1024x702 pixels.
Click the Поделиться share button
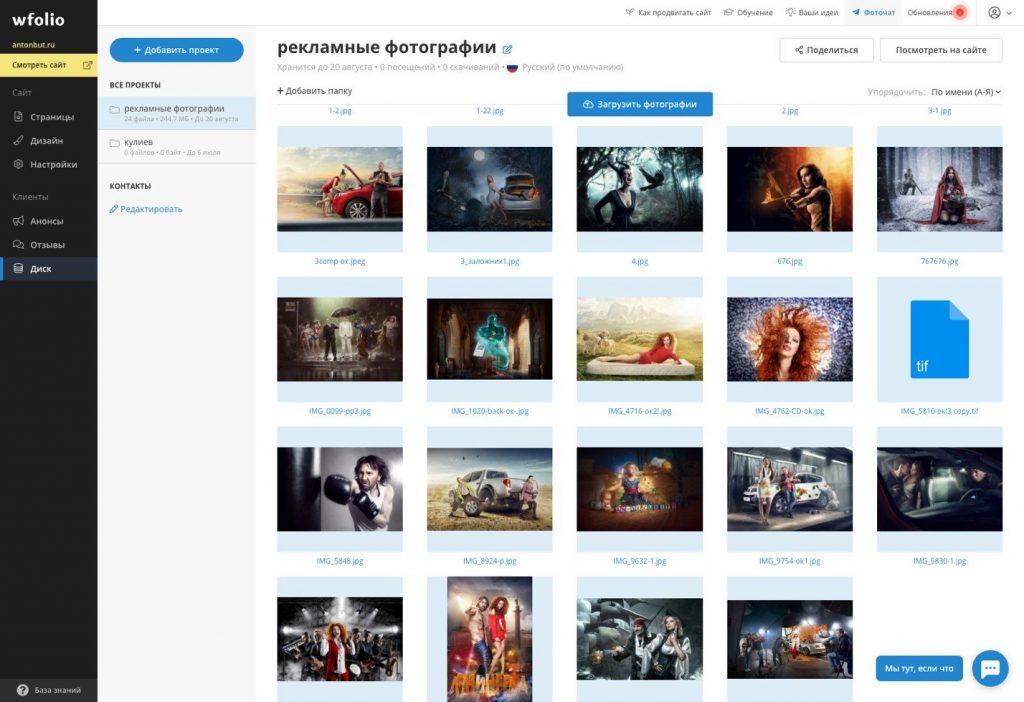tap(826, 50)
